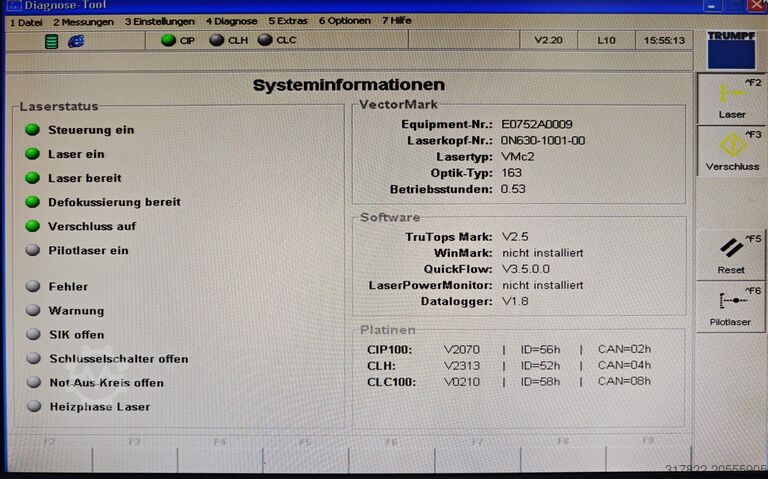The width and height of the screenshot is (768, 479).
Task: Click the Pilotlaser F6 button
Action: pos(730,307)
